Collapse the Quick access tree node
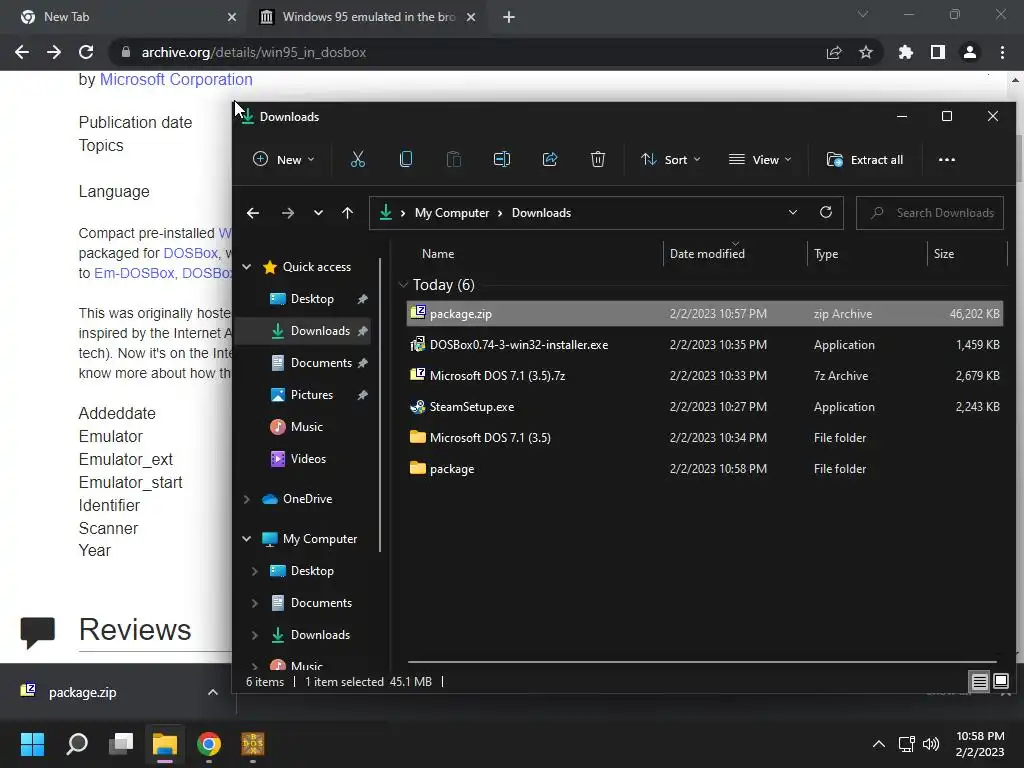 click(x=247, y=266)
